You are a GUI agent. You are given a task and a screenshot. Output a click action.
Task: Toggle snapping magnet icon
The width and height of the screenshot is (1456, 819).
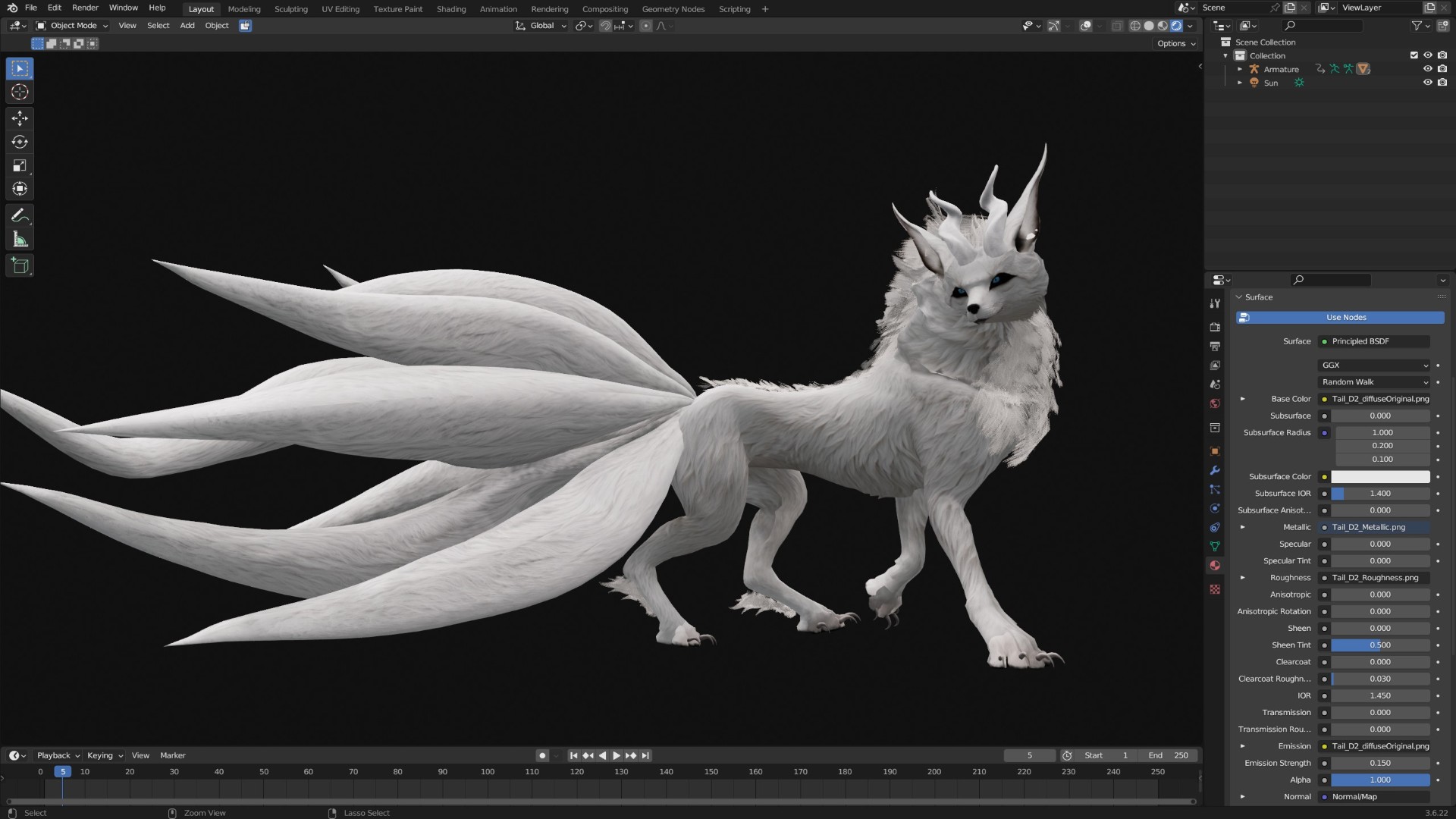point(605,26)
